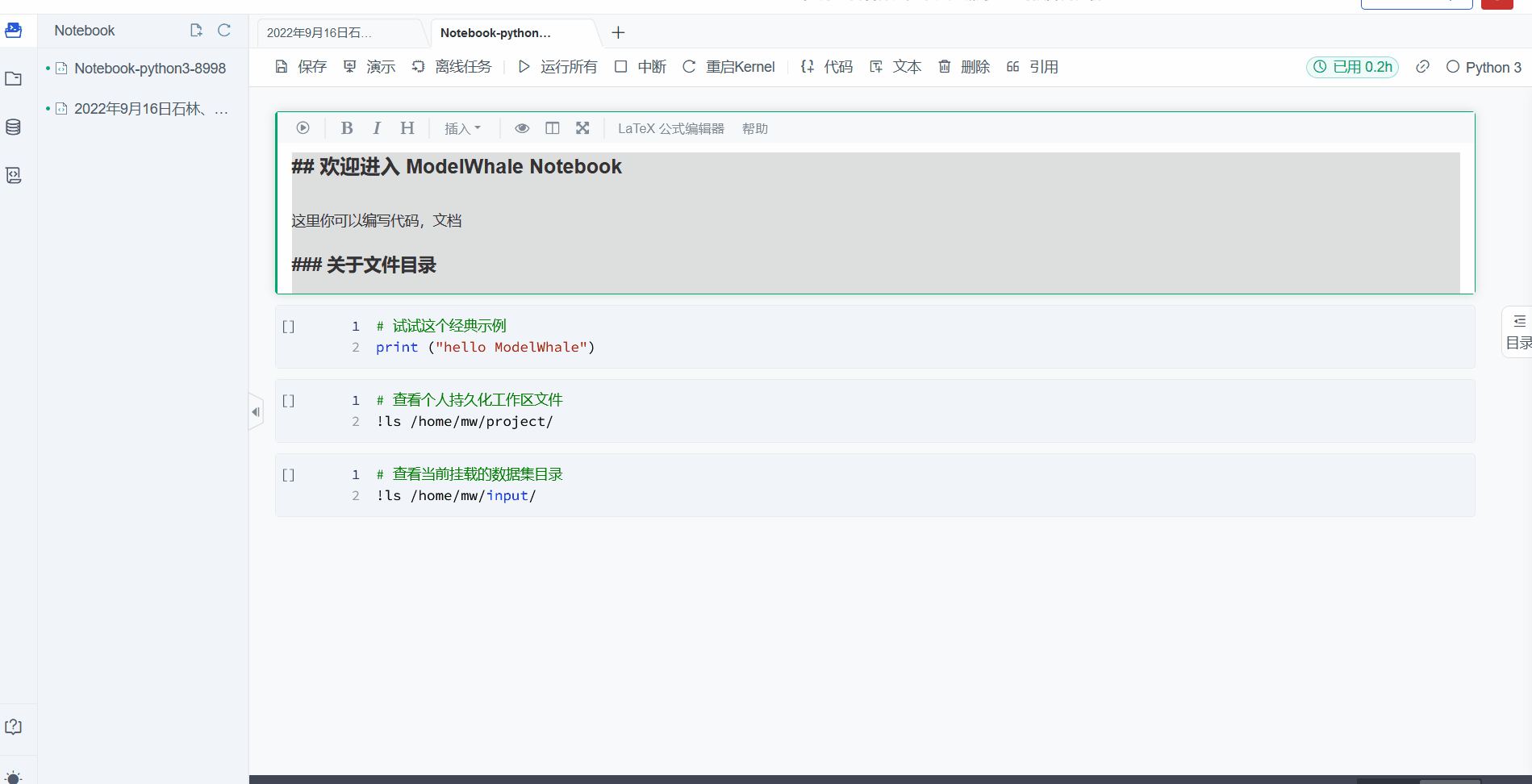This screenshot has height=784, width=1532.
Task: Click the ModelWhale logo icon in sidebar
Action: tap(14, 31)
